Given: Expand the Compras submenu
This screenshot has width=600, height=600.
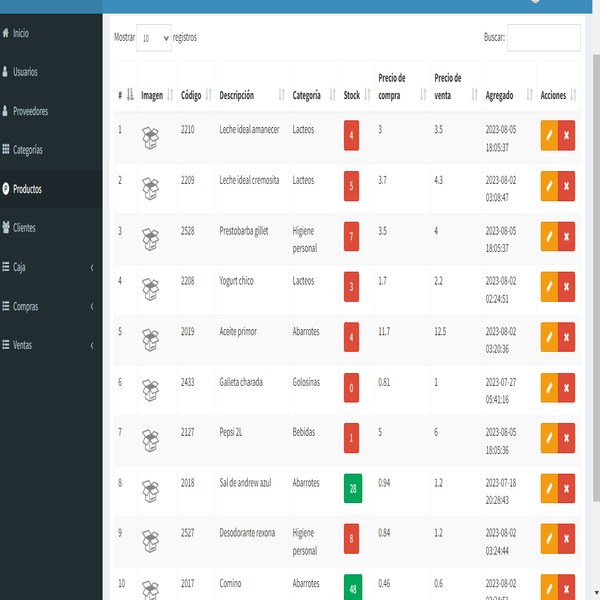Looking at the screenshot, I should [51, 306].
